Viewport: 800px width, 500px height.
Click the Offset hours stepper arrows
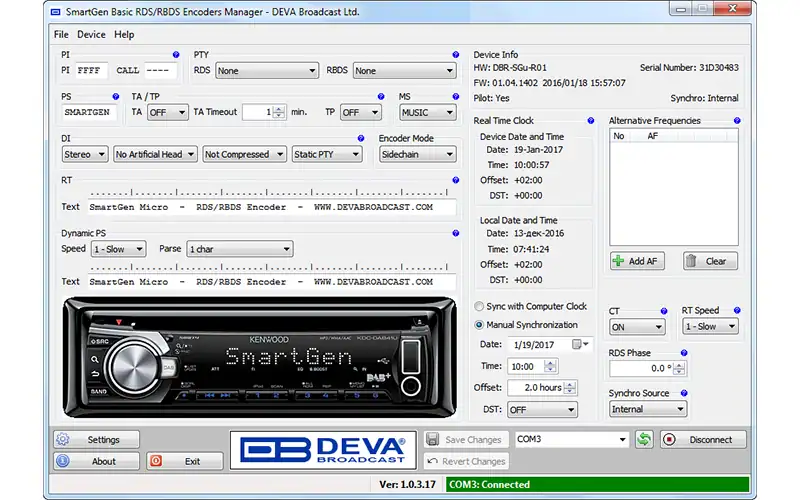click(570, 388)
